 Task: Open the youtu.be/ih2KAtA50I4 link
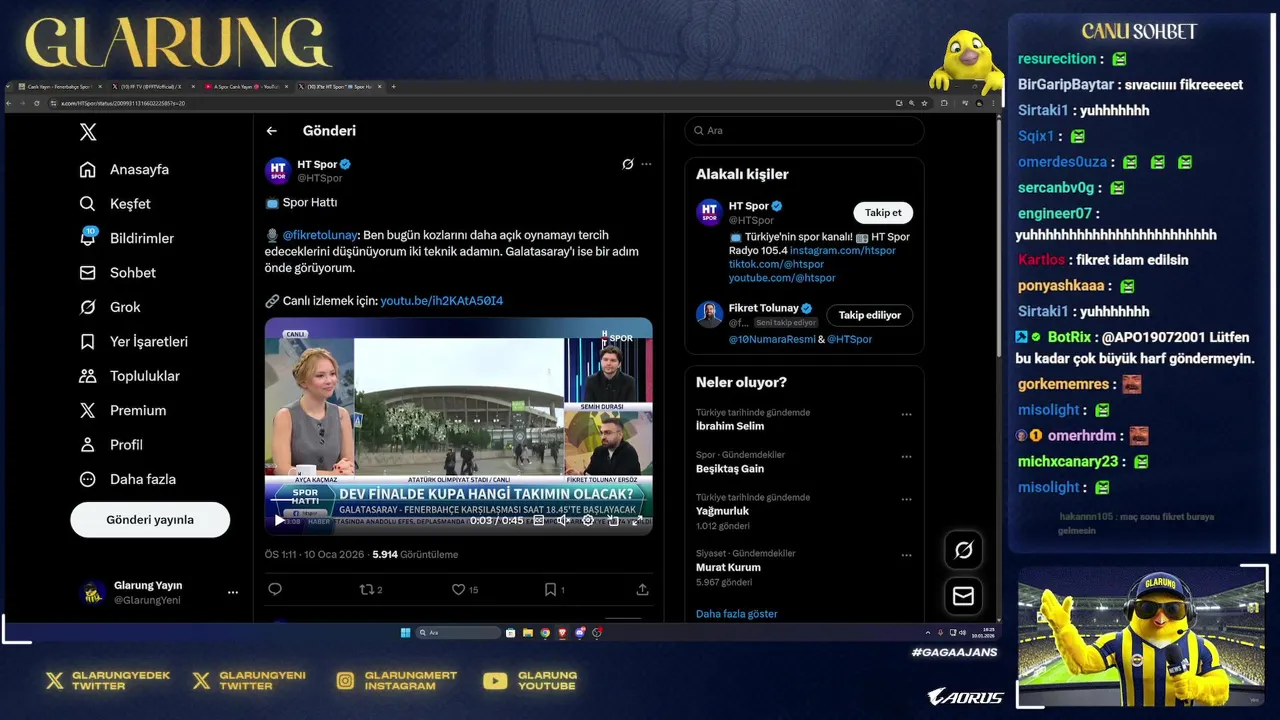pos(441,301)
